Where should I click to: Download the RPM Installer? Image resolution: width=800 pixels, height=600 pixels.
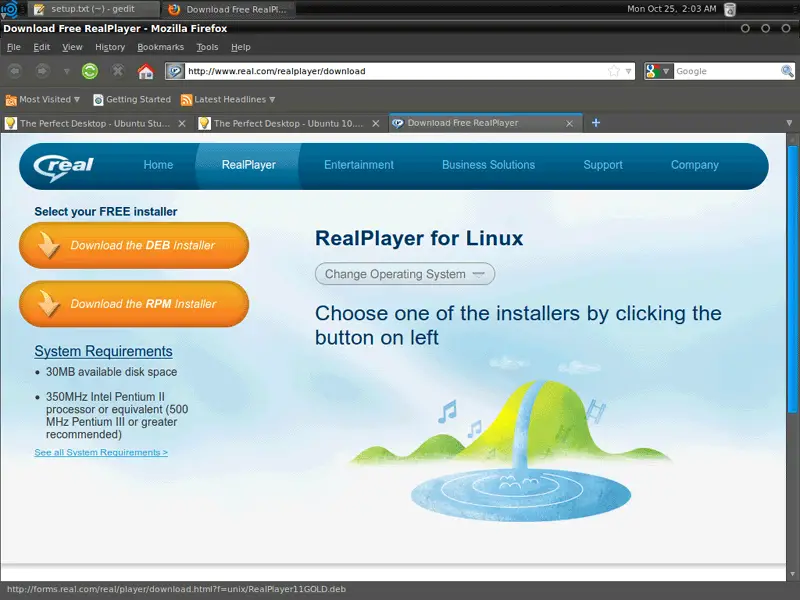coord(134,304)
